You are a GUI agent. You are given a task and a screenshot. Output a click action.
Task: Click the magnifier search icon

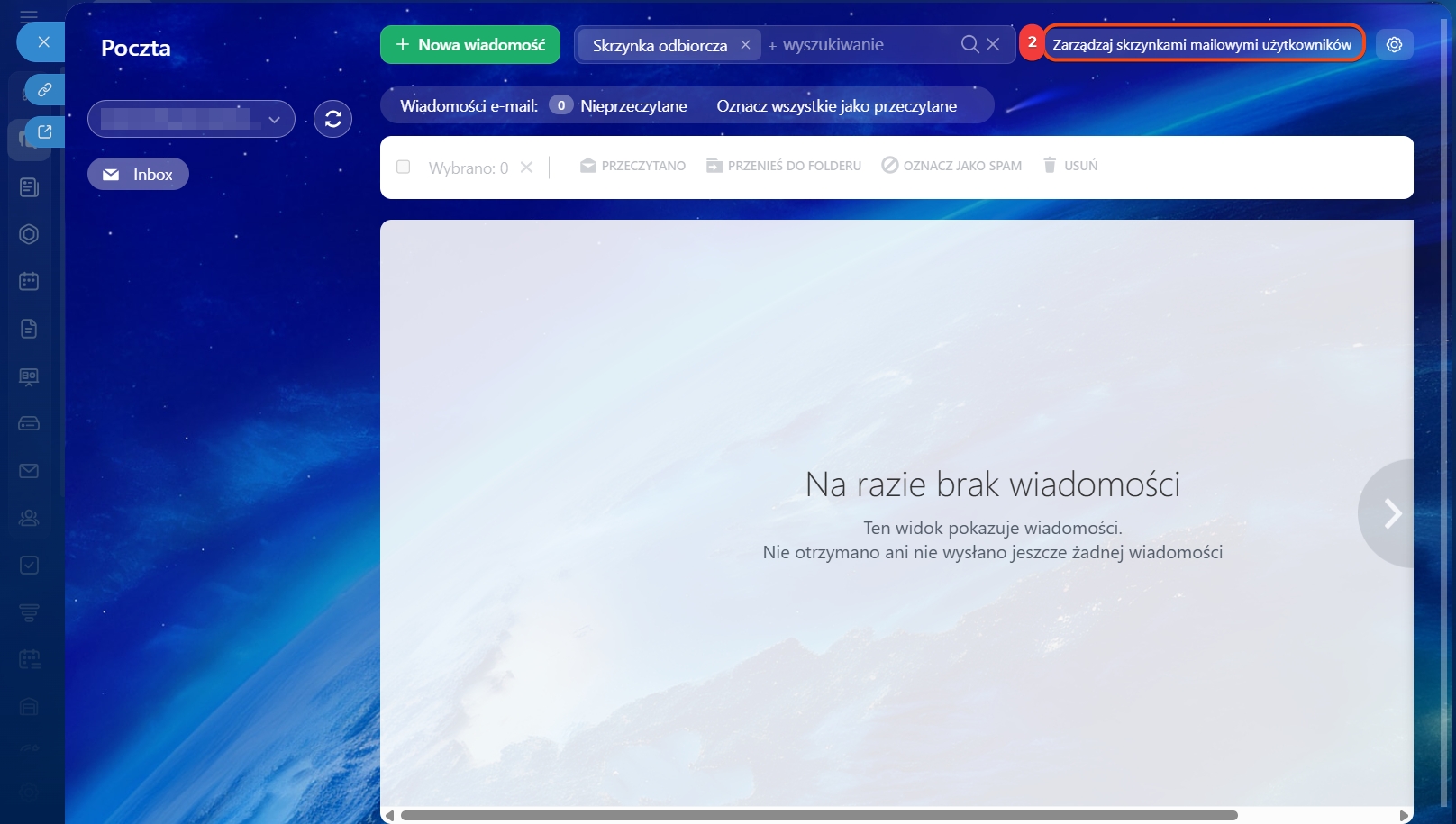click(x=969, y=44)
